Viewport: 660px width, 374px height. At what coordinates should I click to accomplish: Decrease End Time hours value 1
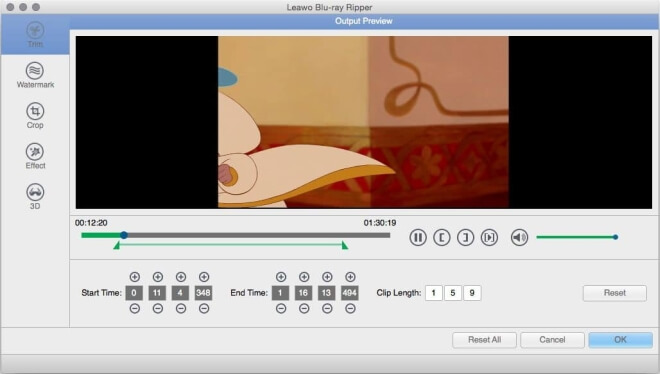pyautogui.click(x=281, y=309)
